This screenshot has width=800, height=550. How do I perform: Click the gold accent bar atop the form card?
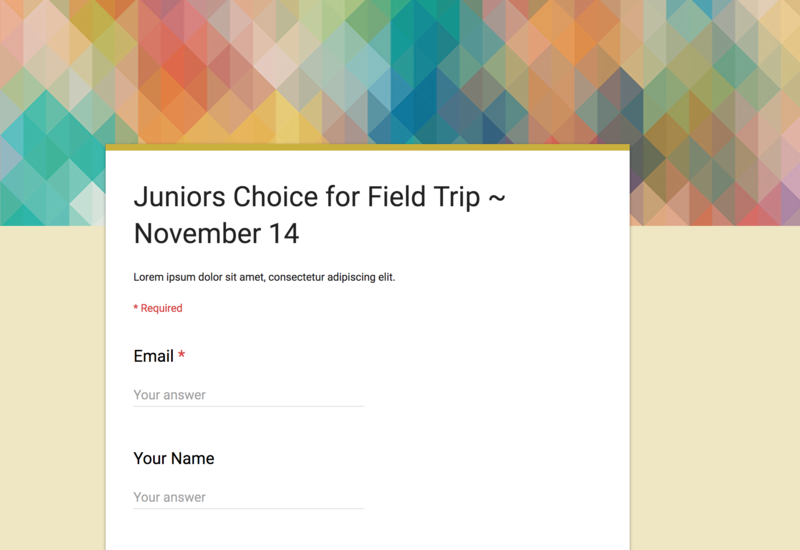click(x=367, y=147)
